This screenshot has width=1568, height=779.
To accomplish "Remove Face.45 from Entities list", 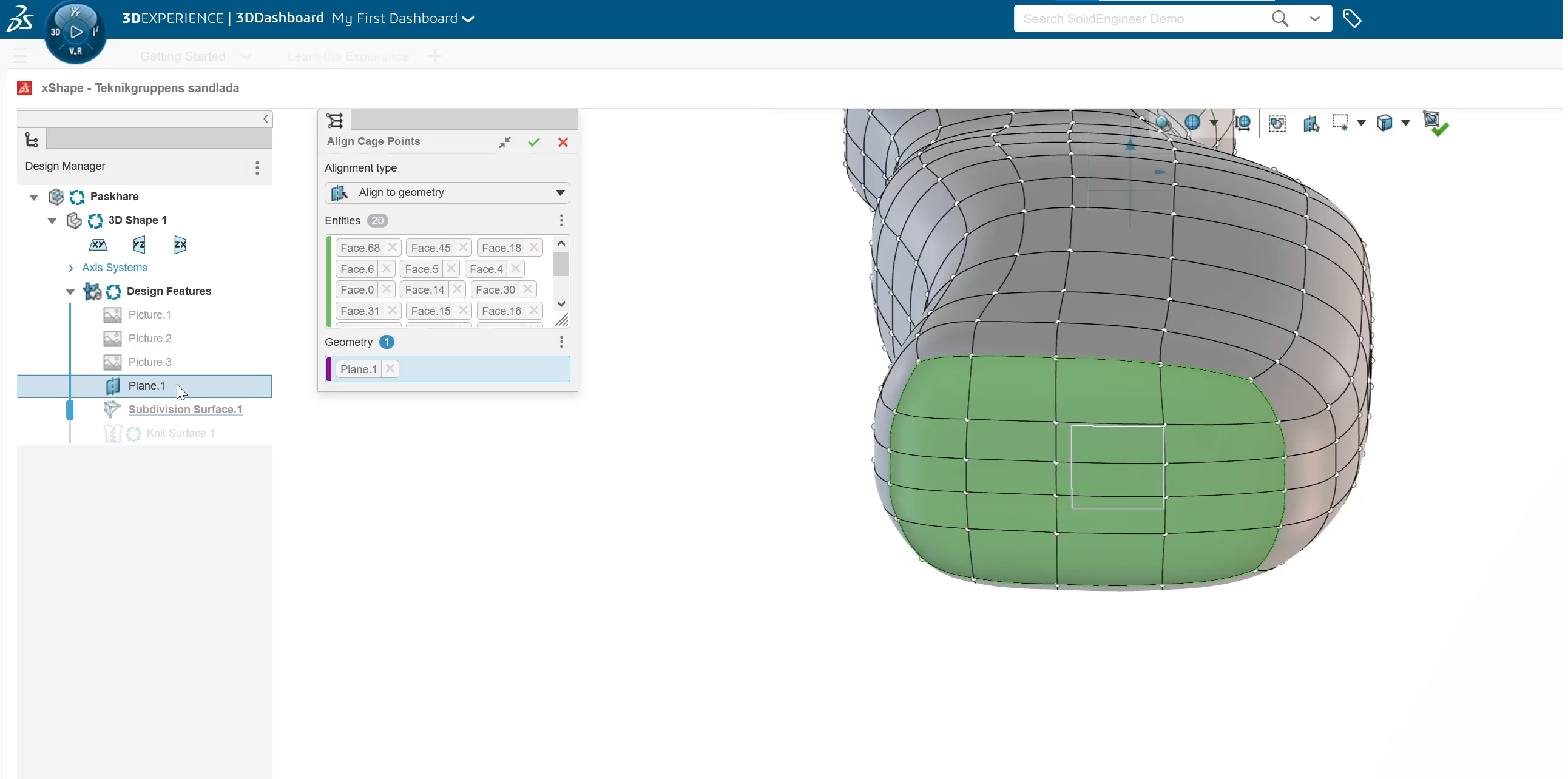I will point(463,248).
